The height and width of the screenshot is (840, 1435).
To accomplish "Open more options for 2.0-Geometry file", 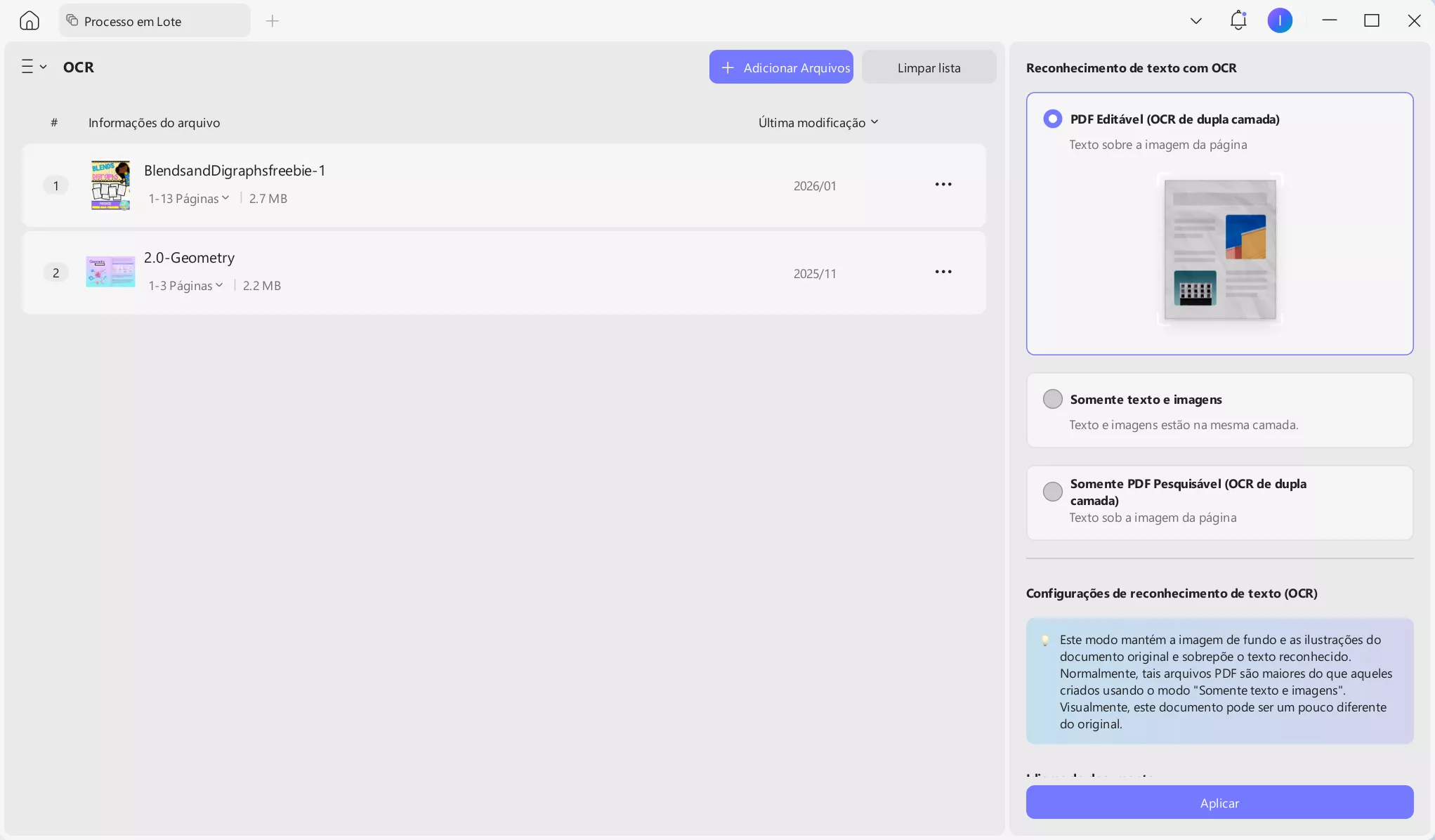I will (943, 272).
